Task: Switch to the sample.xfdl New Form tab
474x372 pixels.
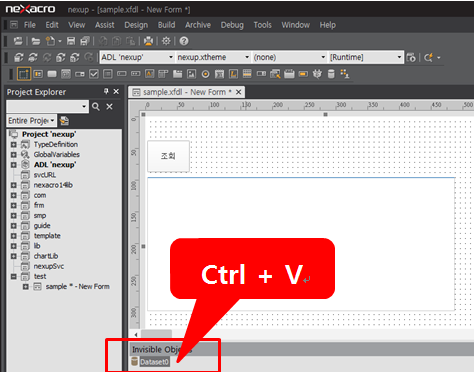Action: pyautogui.click(x=187, y=92)
